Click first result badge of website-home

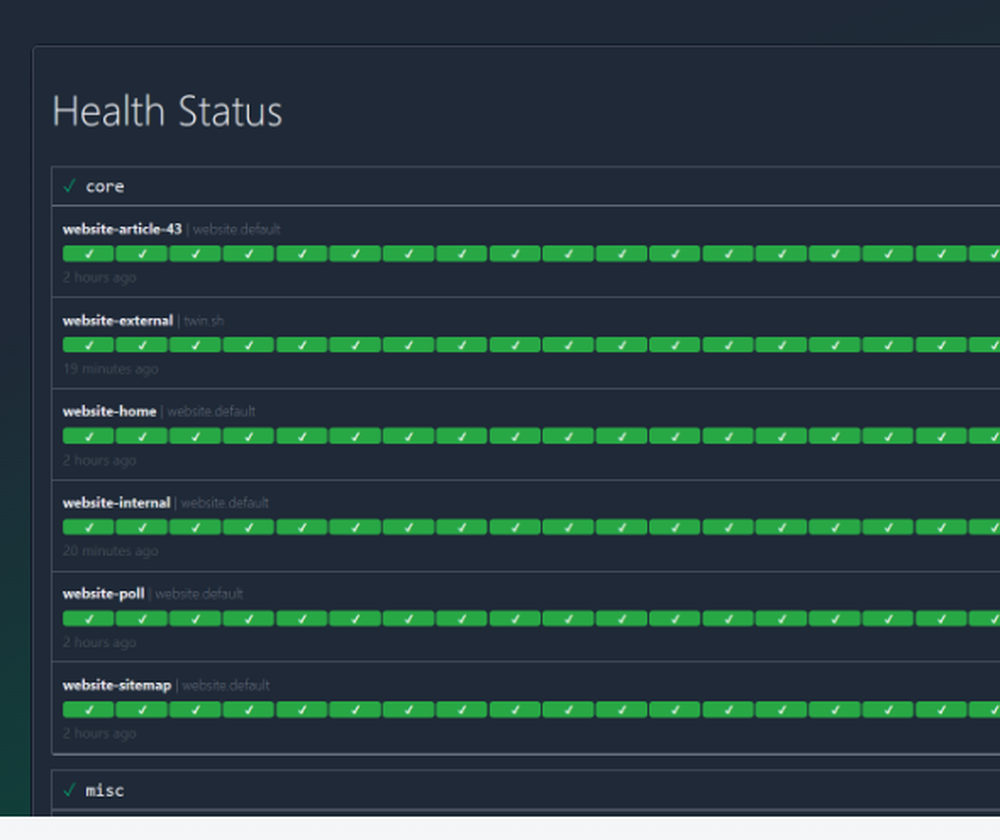point(89,436)
